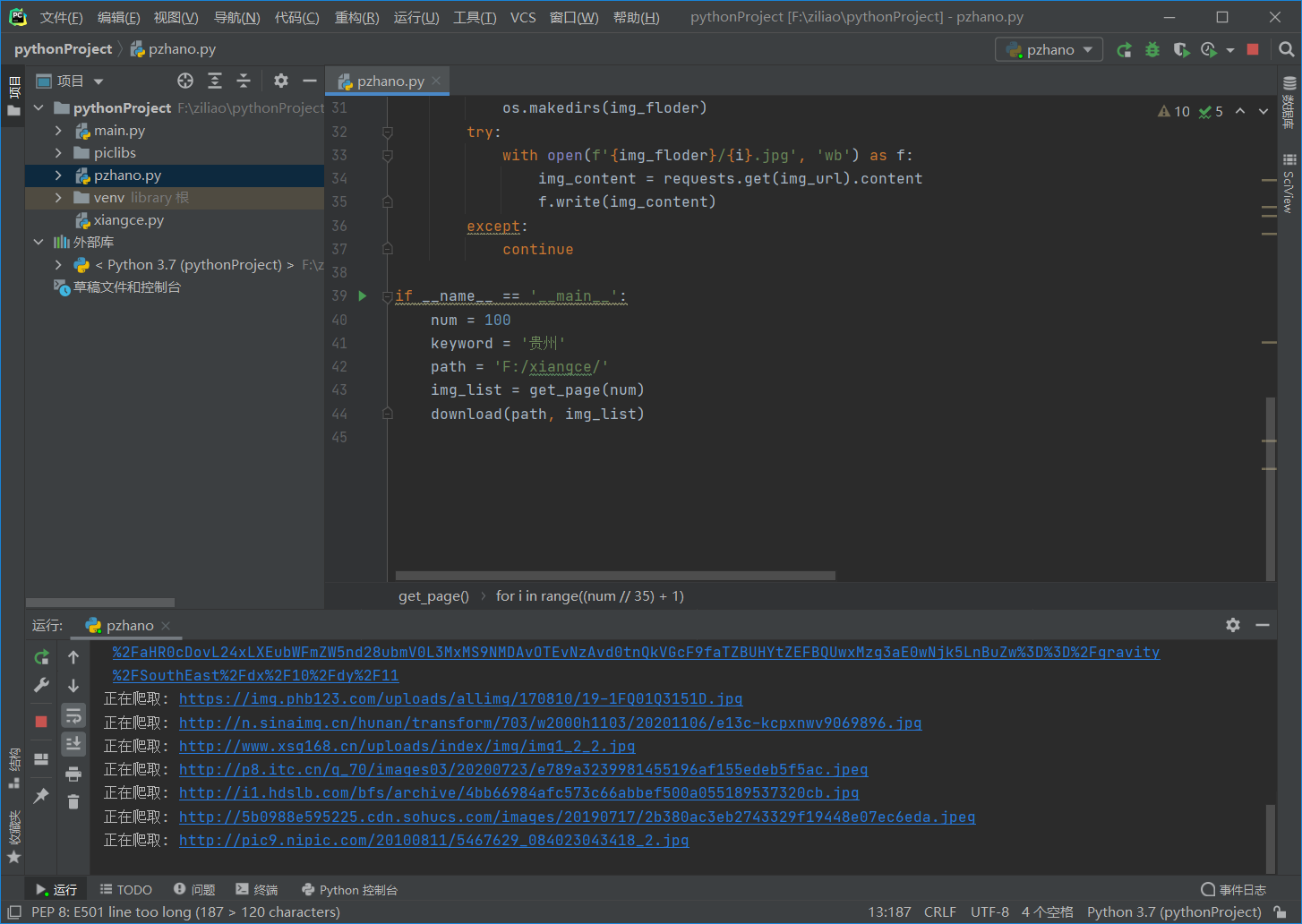Open the 重构(R) menu
The width and height of the screenshot is (1302, 924).
tap(356, 18)
